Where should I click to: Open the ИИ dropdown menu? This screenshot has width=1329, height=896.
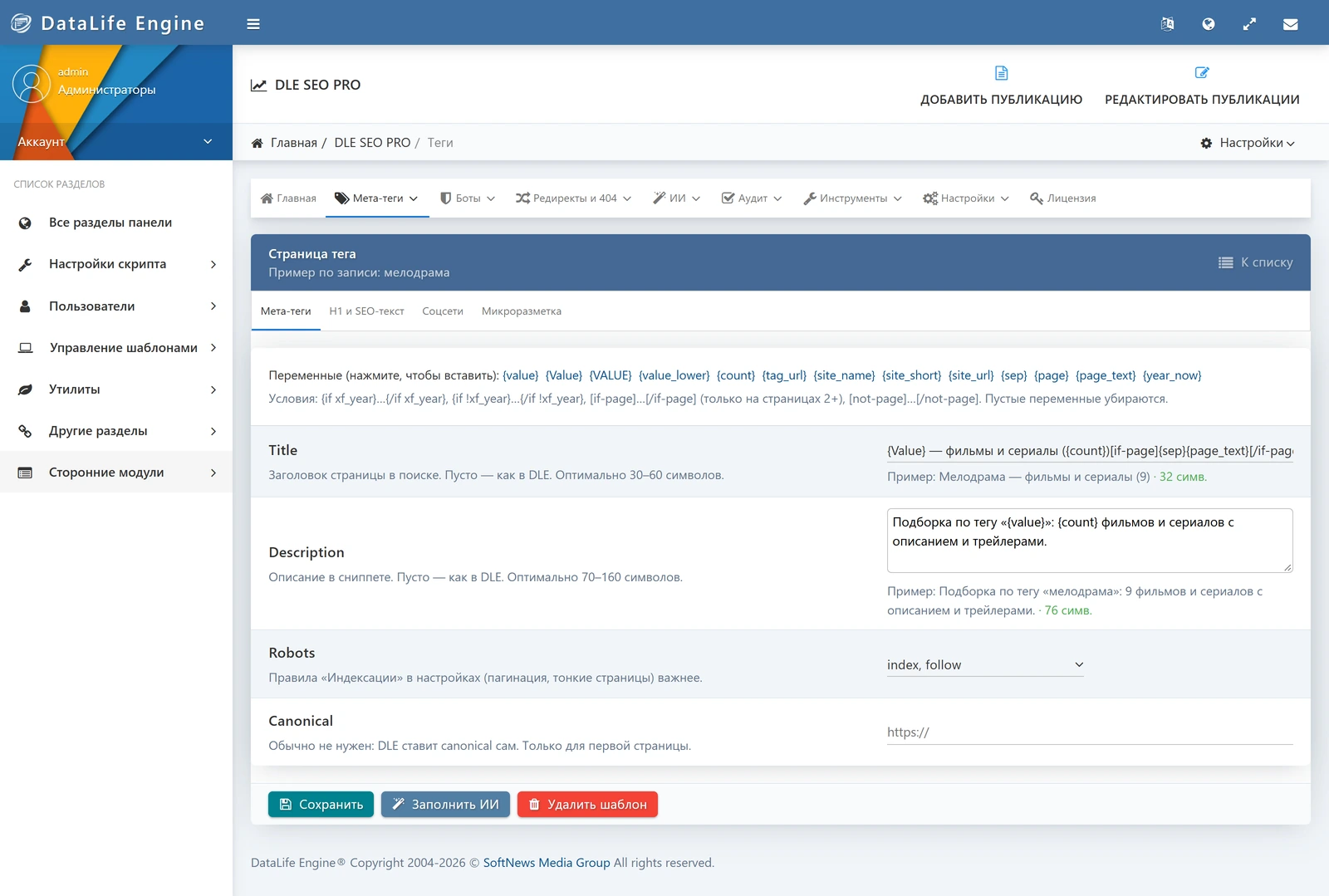677,198
